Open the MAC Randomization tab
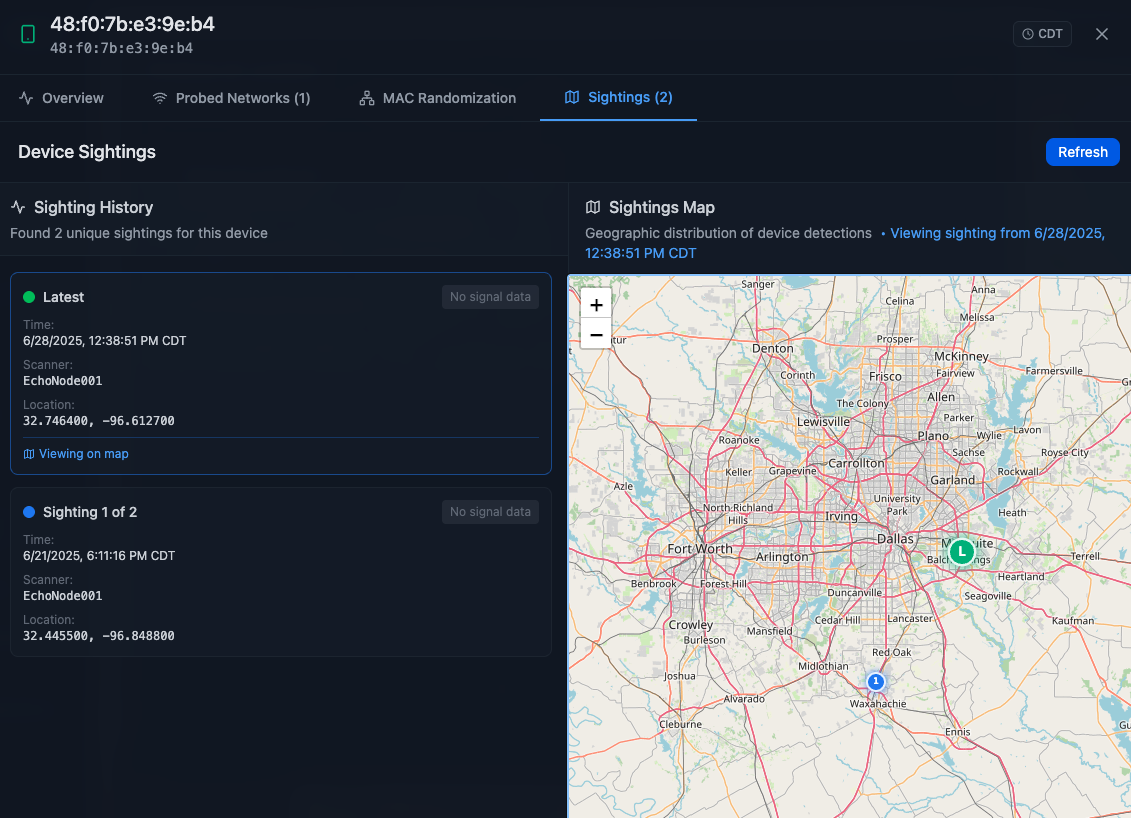1131x818 pixels. pos(437,98)
